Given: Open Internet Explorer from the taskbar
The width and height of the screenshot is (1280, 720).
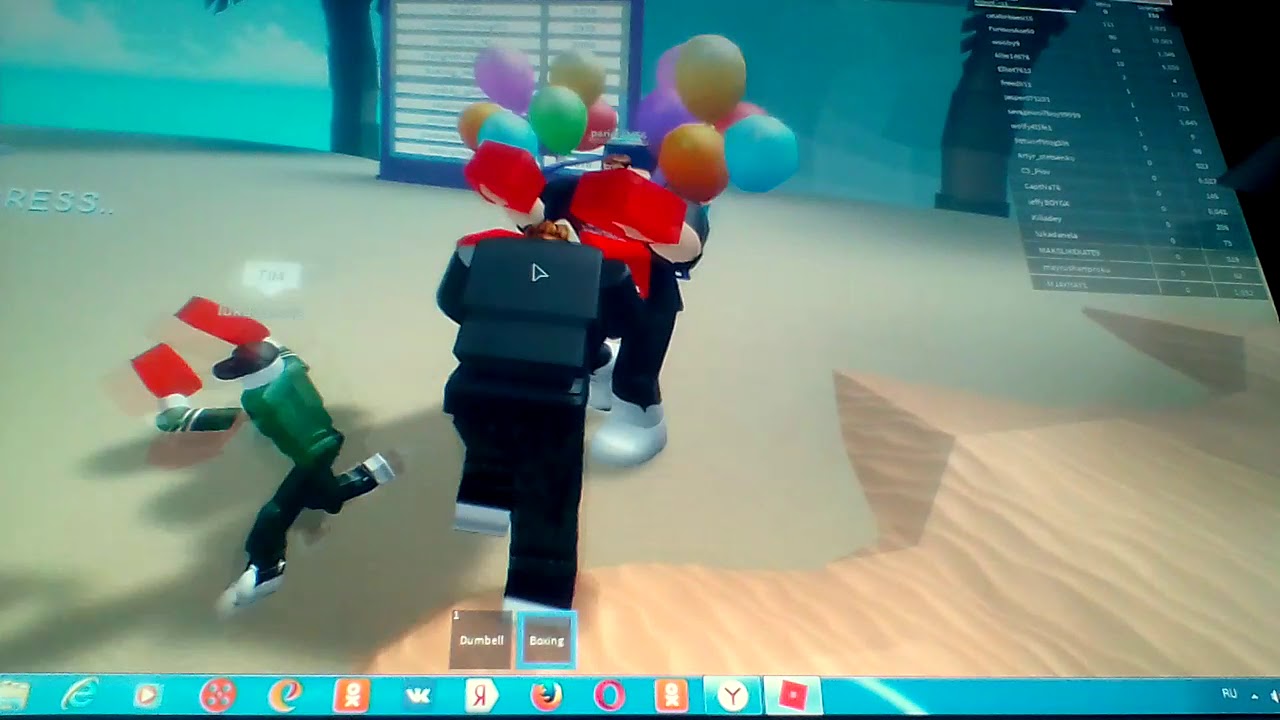Looking at the screenshot, I should coord(78,694).
